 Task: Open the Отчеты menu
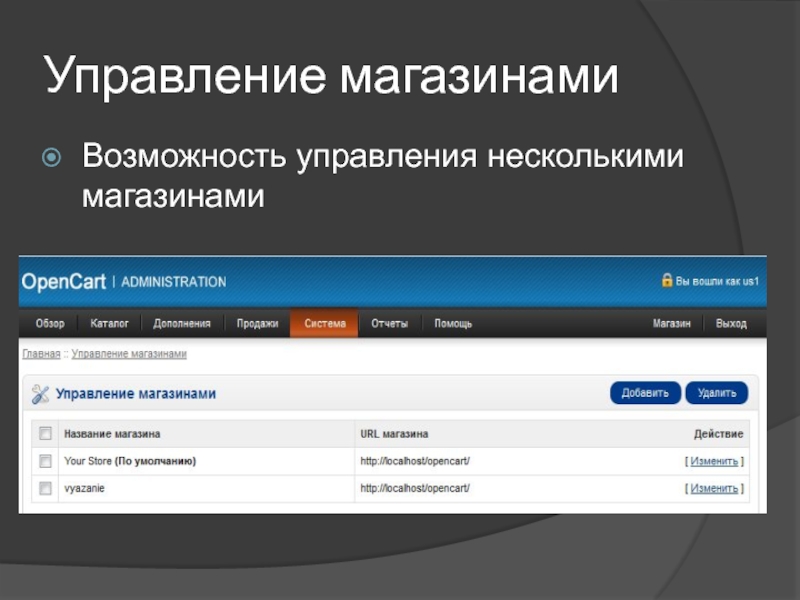coord(389,324)
